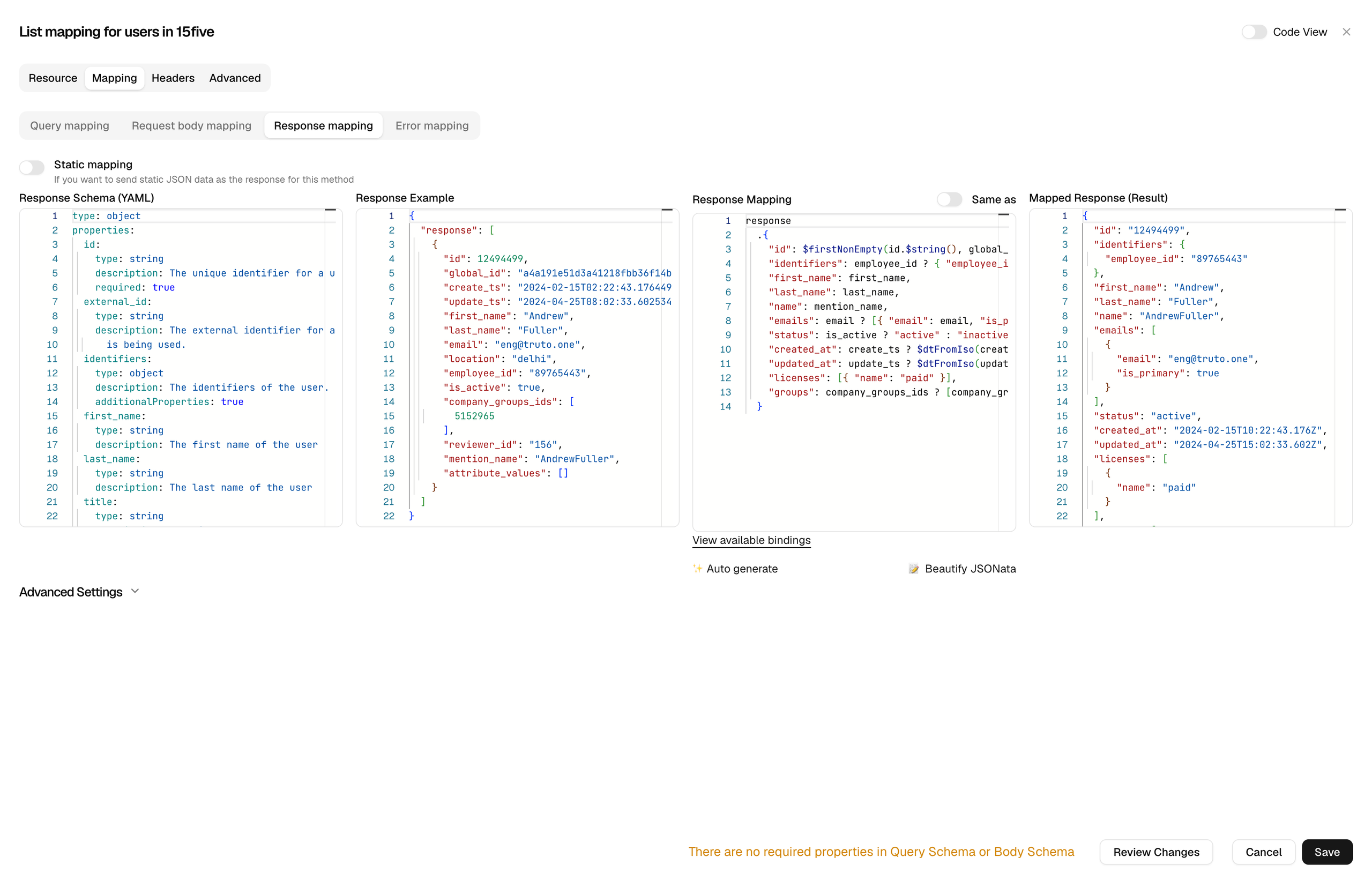Click "status": is_active mapping line
1372x887 pixels.
coord(888,335)
